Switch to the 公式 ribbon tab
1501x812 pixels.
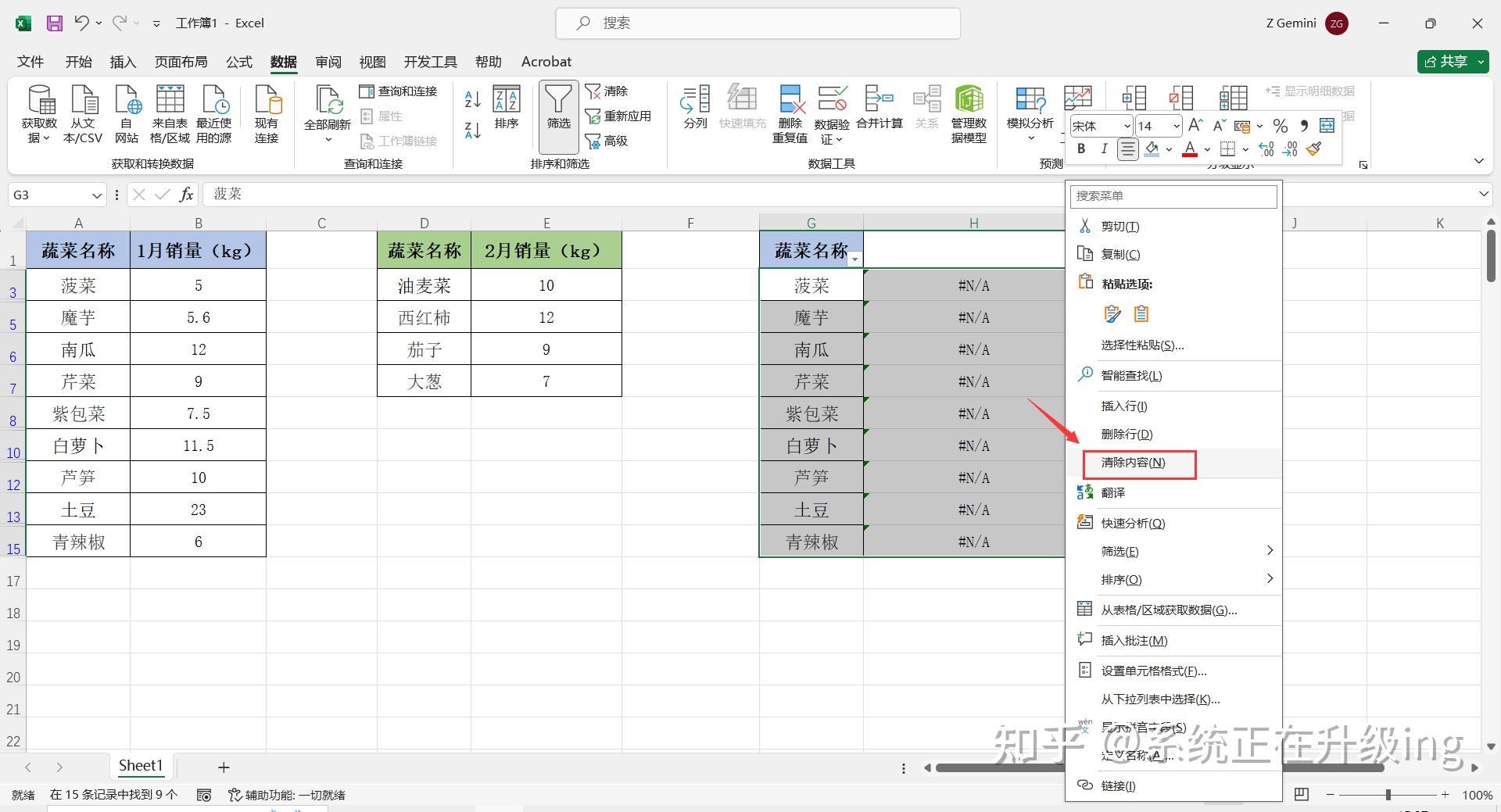pos(239,62)
